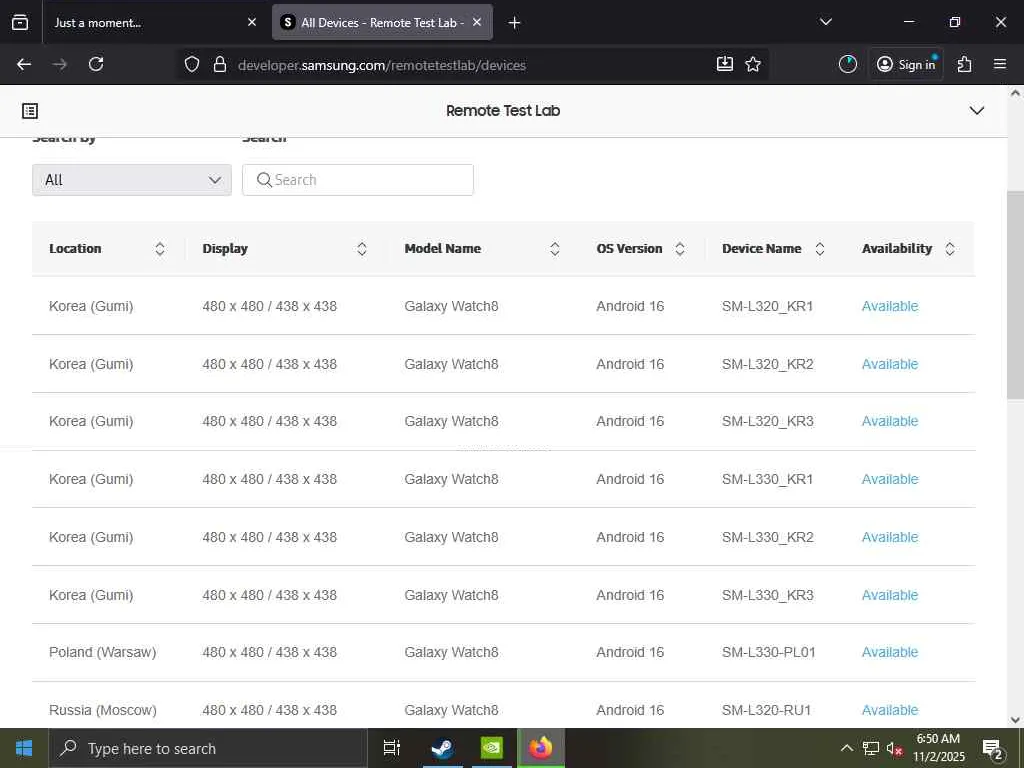Open a new browser tab
Viewport: 1024px width, 768px height.
point(514,23)
